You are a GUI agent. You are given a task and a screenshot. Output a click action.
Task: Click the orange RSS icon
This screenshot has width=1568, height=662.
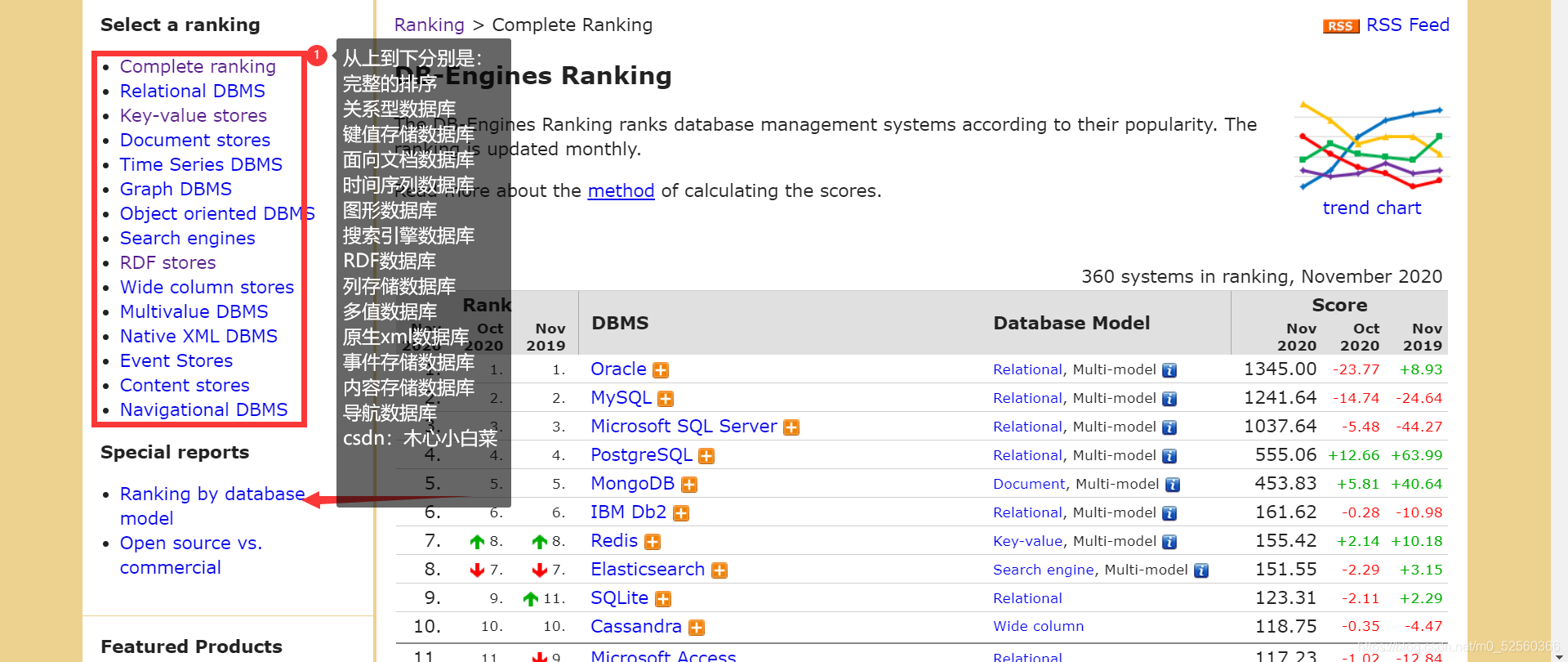(1341, 26)
